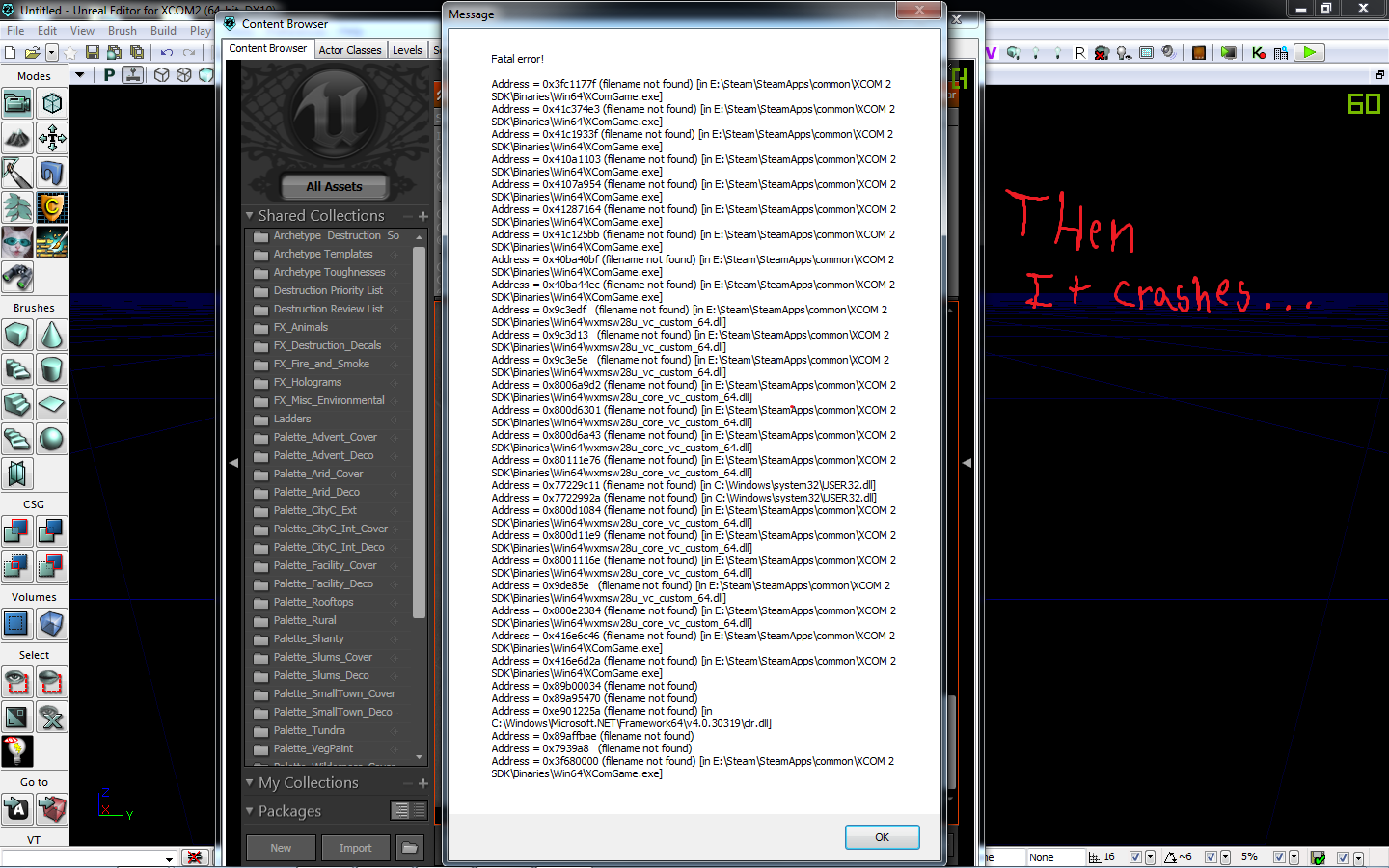Click the Content Browser open folder icon
This screenshot has height=868, width=1389.
coord(410,848)
